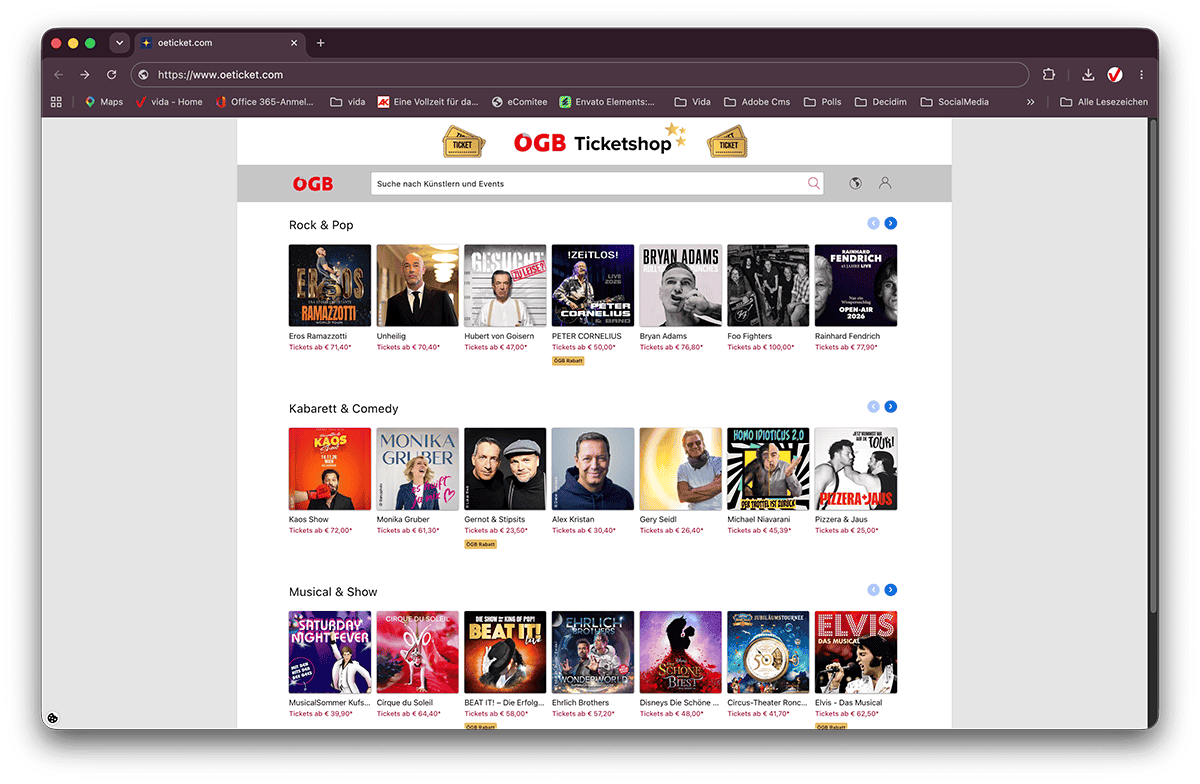Click the right ticket icon in banner

tap(728, 143)
